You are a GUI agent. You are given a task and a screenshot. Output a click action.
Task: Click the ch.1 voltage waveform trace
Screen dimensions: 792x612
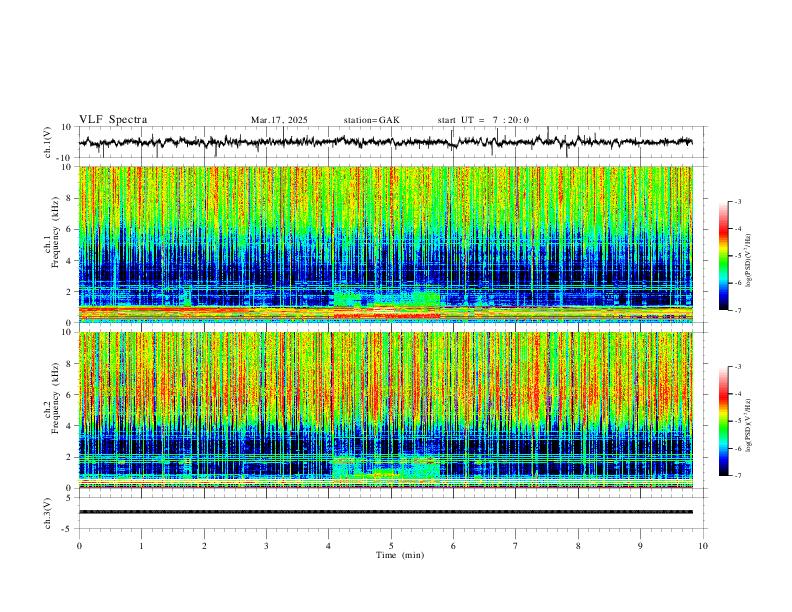tap(385, 142)
